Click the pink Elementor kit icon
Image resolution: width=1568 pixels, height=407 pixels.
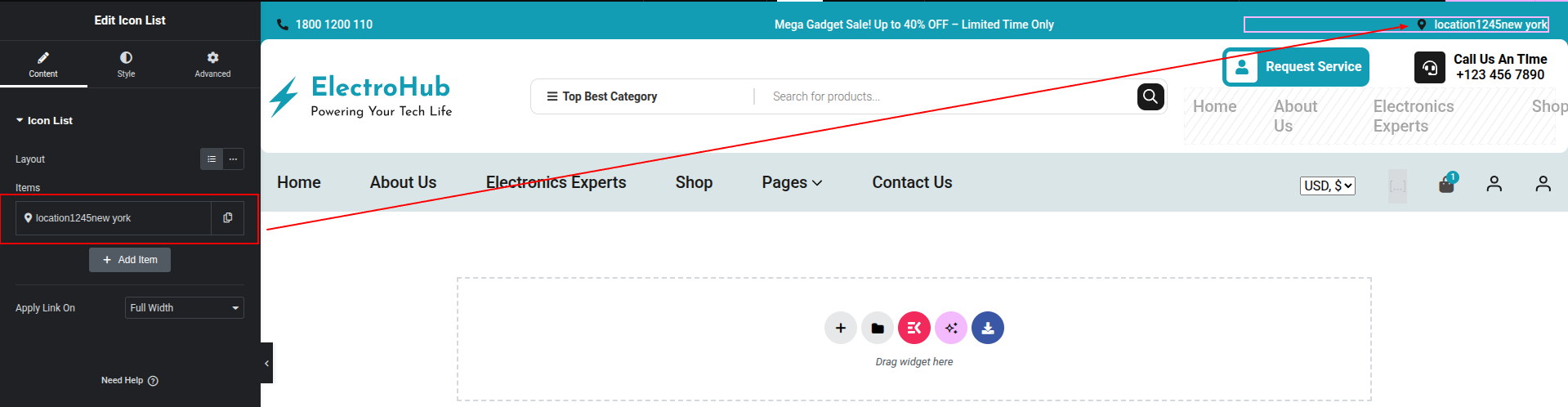click(914, 329)
